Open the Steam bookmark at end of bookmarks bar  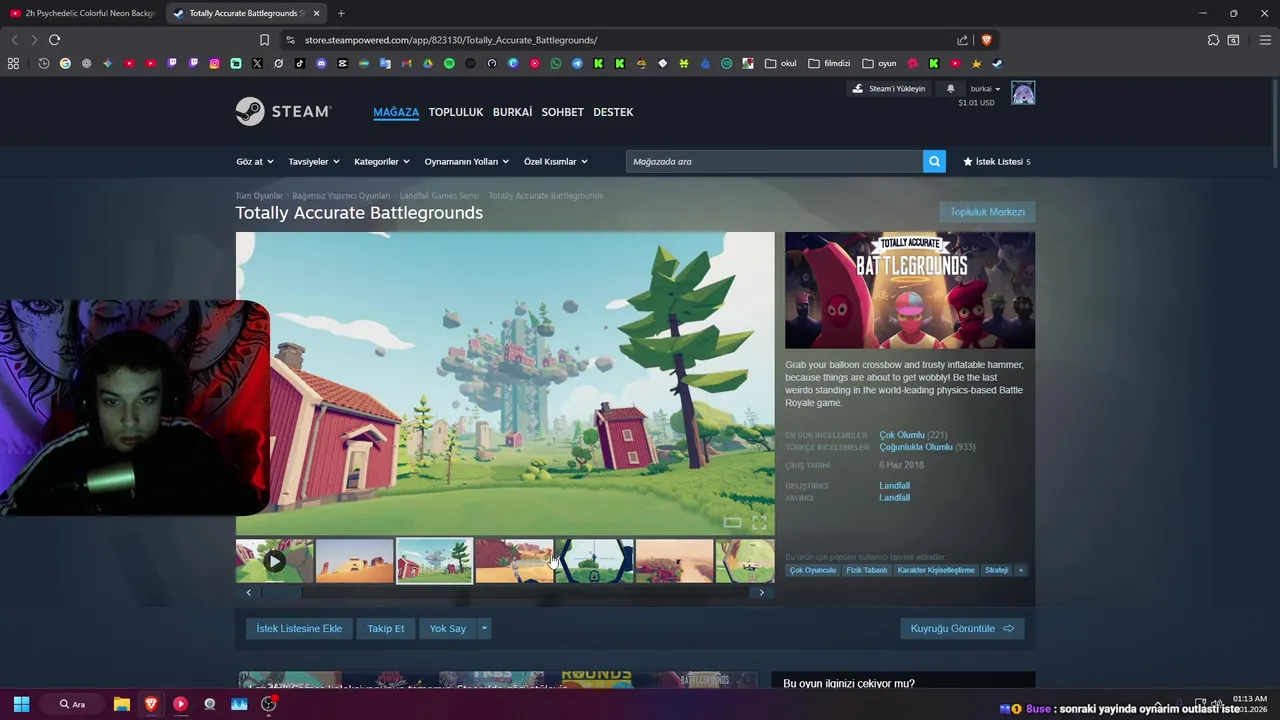click(x=997, y=63)
